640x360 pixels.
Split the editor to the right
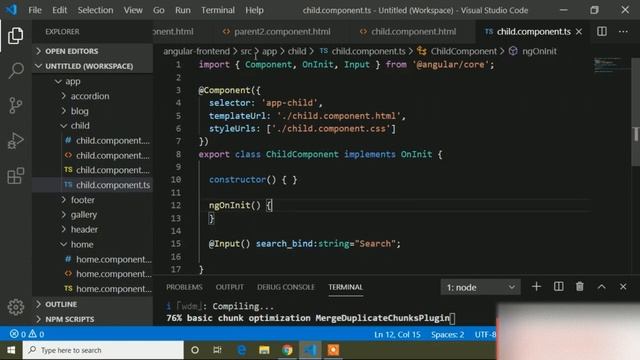602,31
